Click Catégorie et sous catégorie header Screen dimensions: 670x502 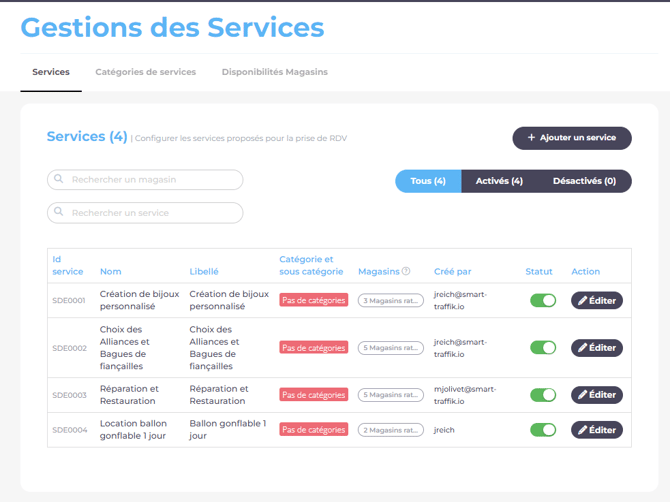(311, 265)
